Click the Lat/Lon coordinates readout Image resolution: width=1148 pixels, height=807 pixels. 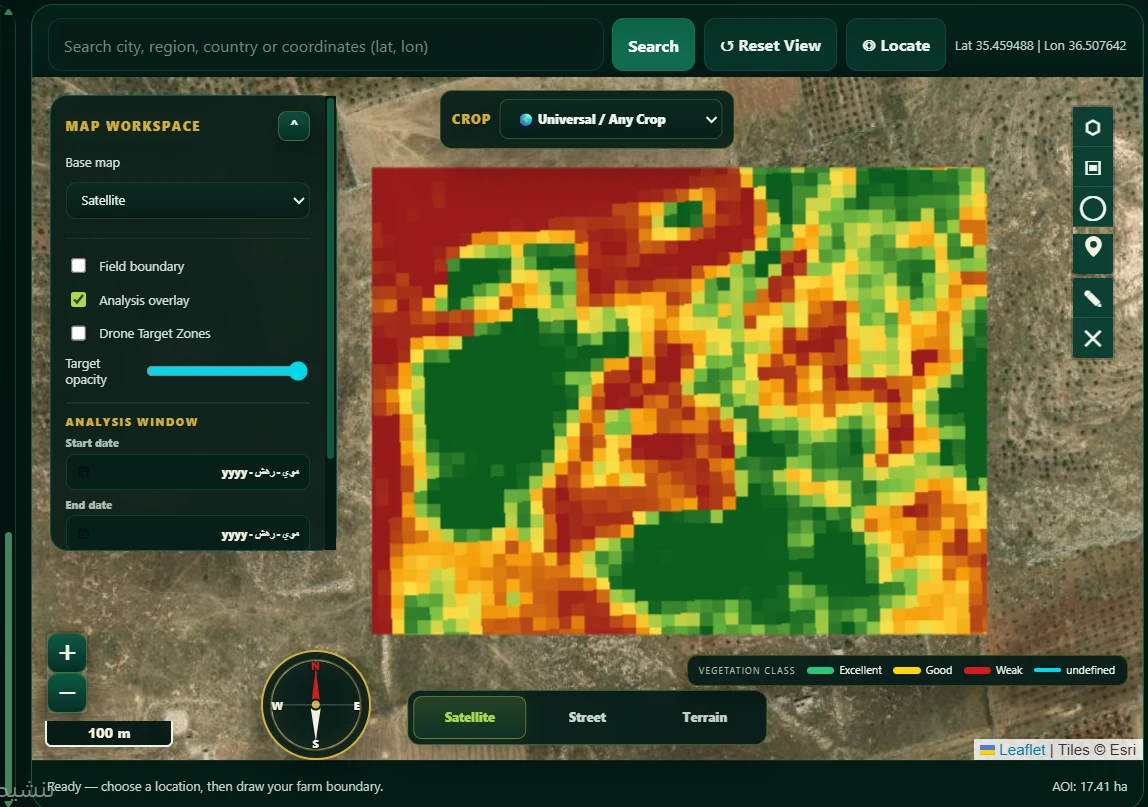point(1040,45)
